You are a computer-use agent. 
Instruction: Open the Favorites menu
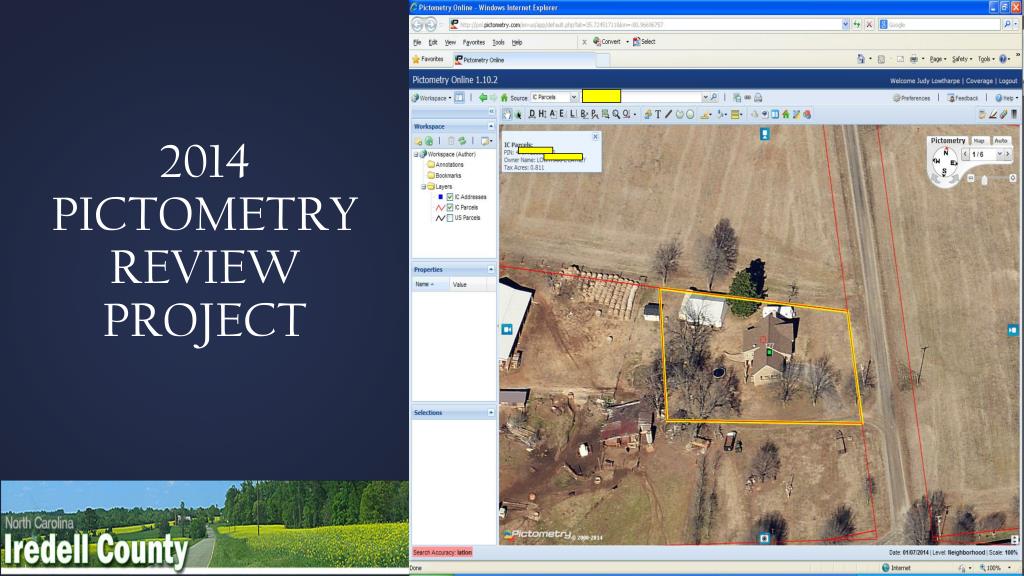tap(473, 42)
